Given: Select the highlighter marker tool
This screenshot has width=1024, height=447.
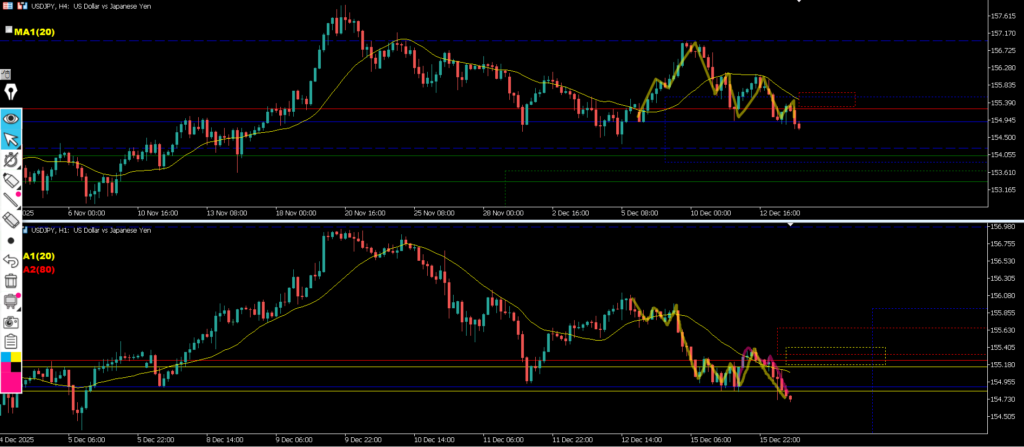Looking at the screenshot, I should (x=11, y=180).
